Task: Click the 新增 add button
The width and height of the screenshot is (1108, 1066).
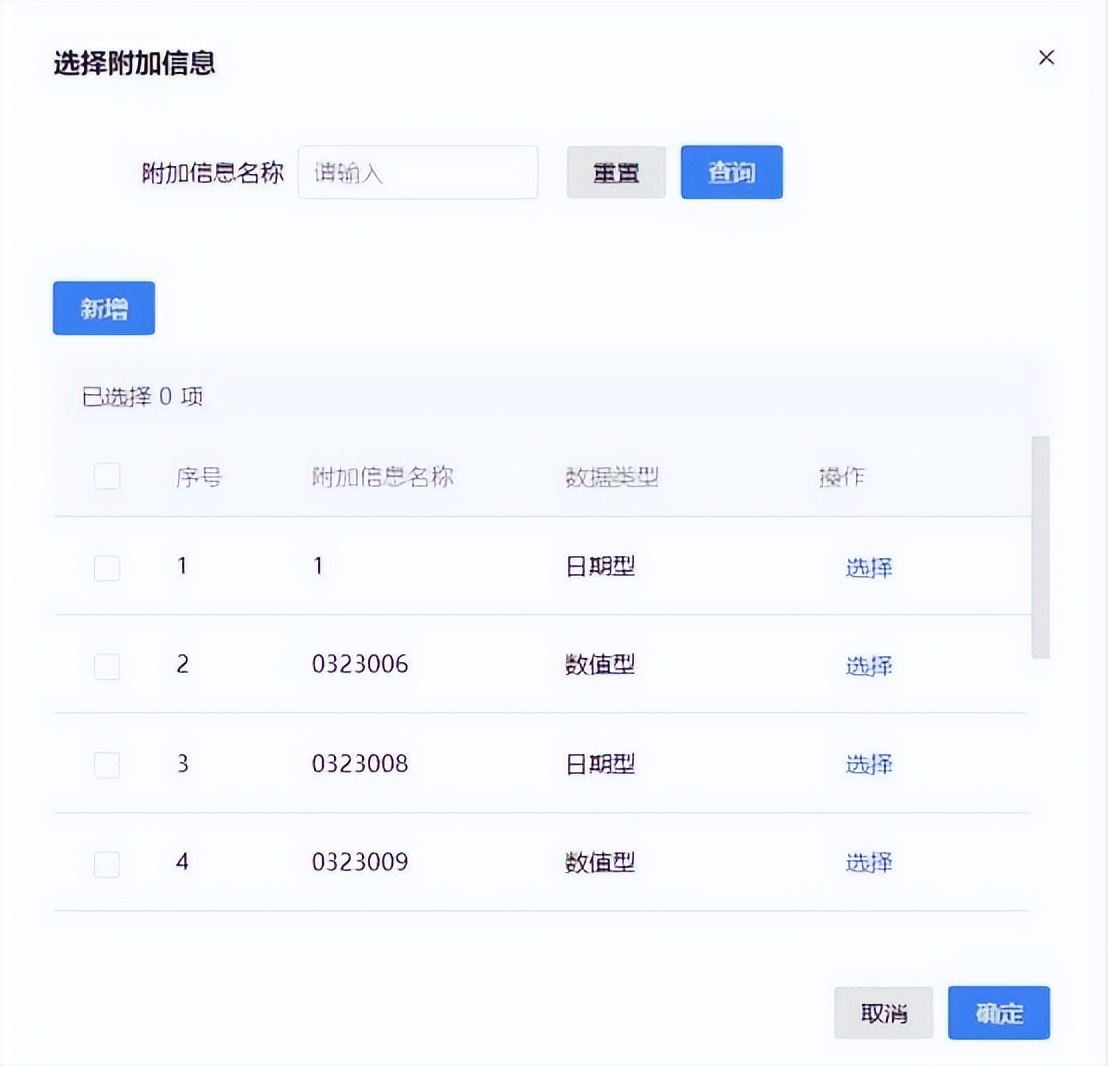Action: [103, 308]
